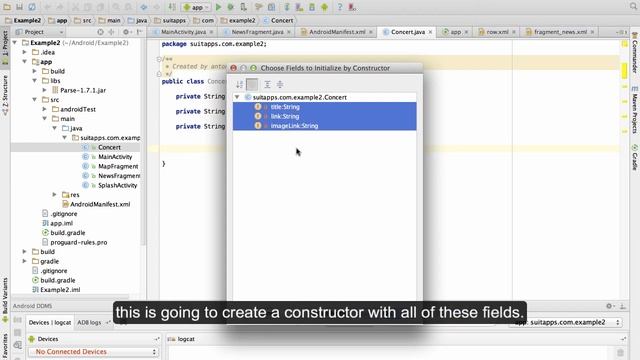Select AndroidManifest.xml in project tree
Image resolution: width=640 pixels, height=360 pixels.
pos(100,204)
